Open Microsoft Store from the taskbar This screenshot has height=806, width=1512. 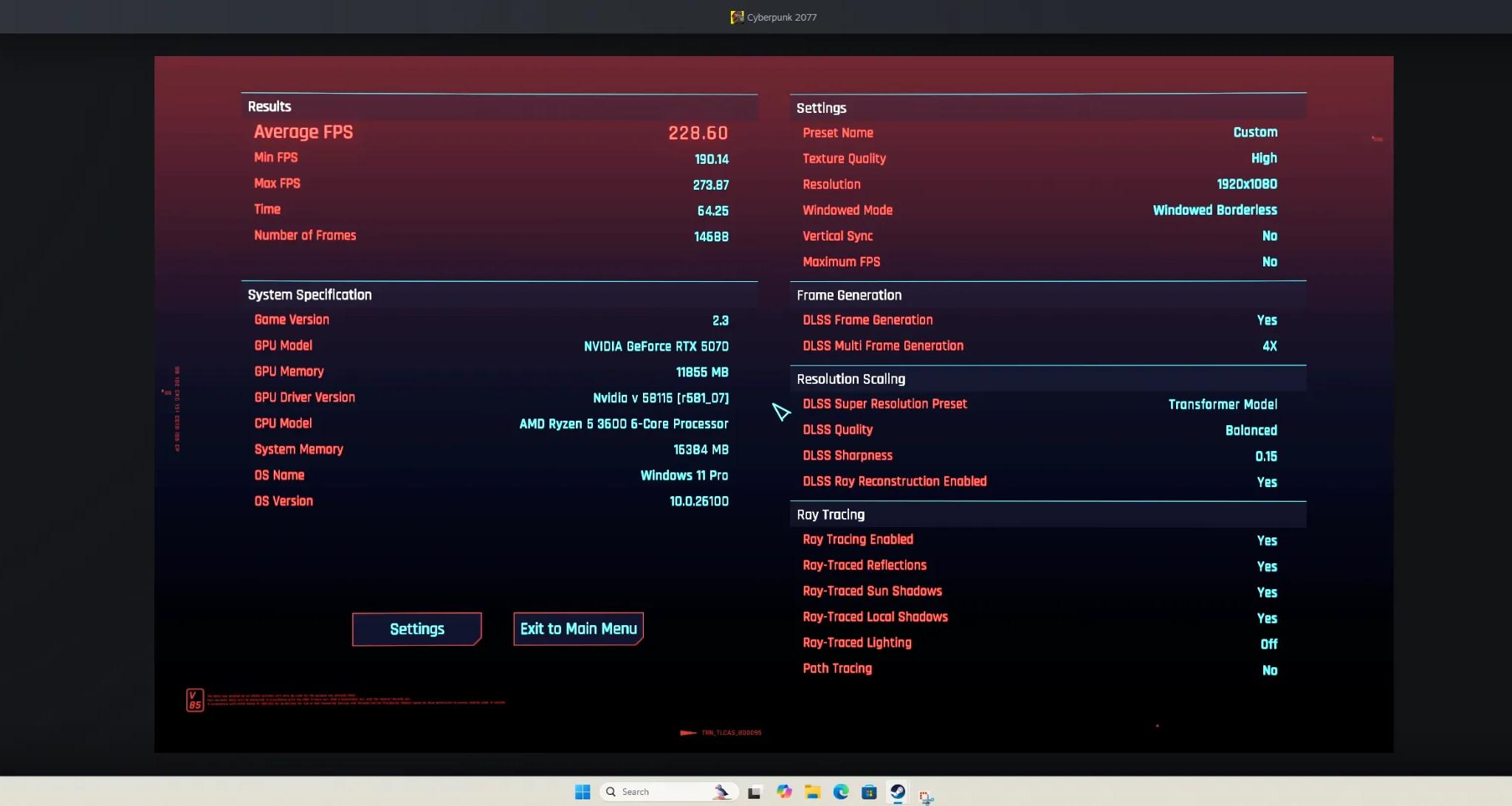(x=869, y=792)
